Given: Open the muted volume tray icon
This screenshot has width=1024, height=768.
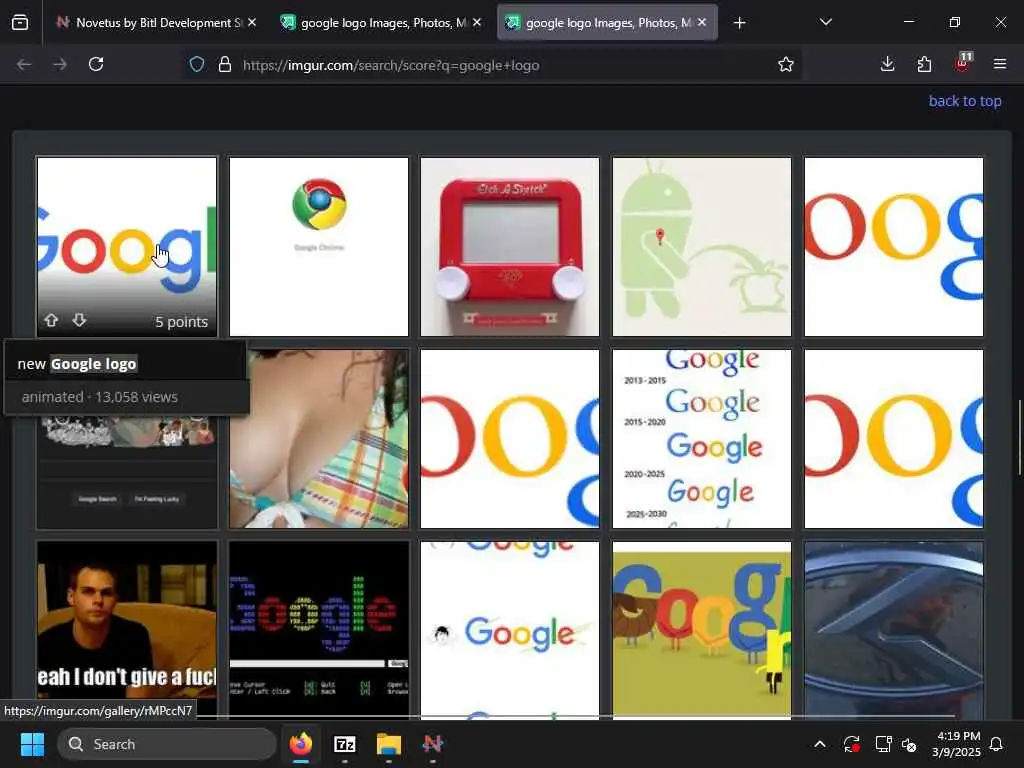Looking at the screenshot, I should point(909,744).
